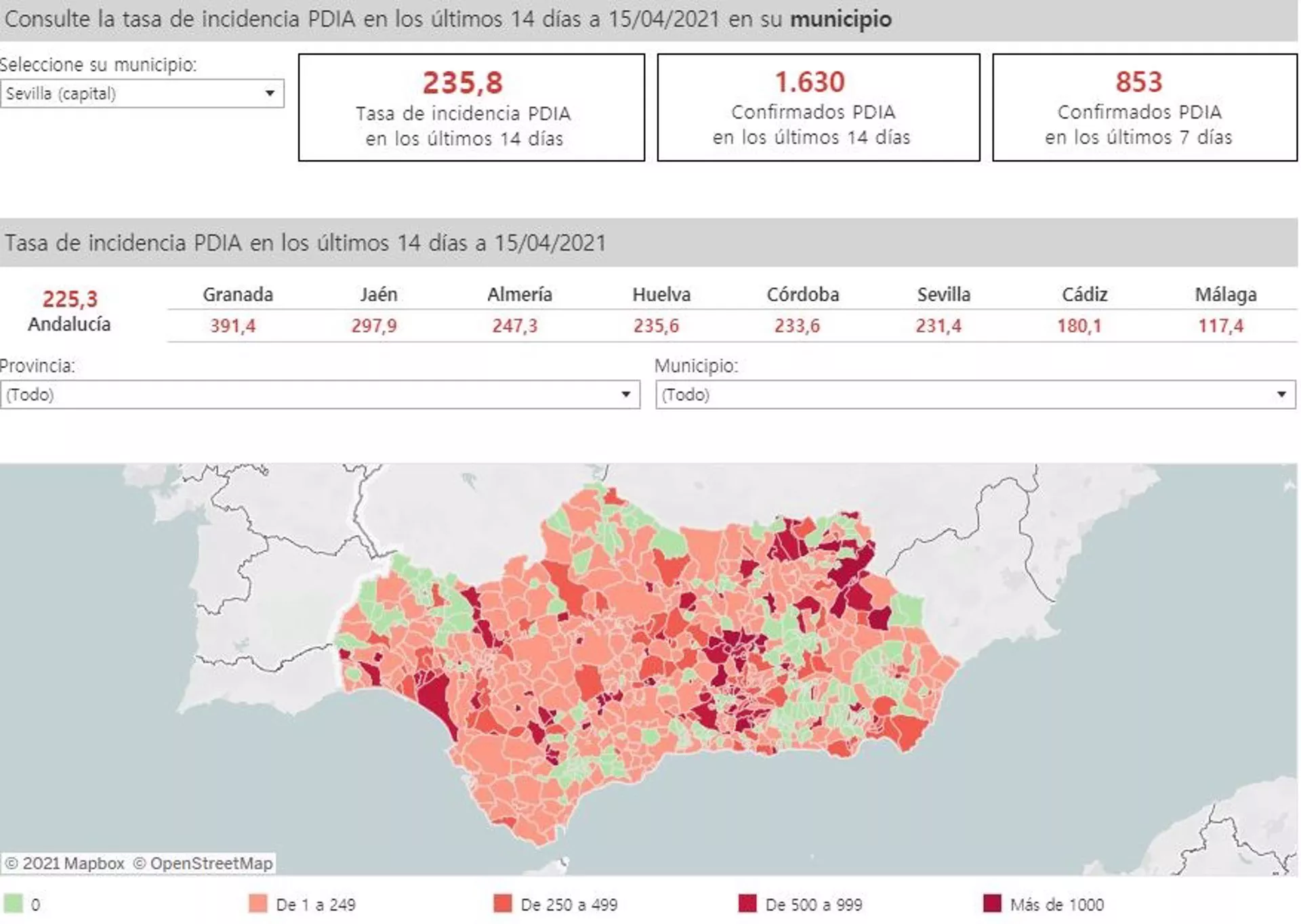The height and width of the screenshot is (924, 1301).
Task: Click the Andalucía total value 225,3
Action: coord(70,299)
